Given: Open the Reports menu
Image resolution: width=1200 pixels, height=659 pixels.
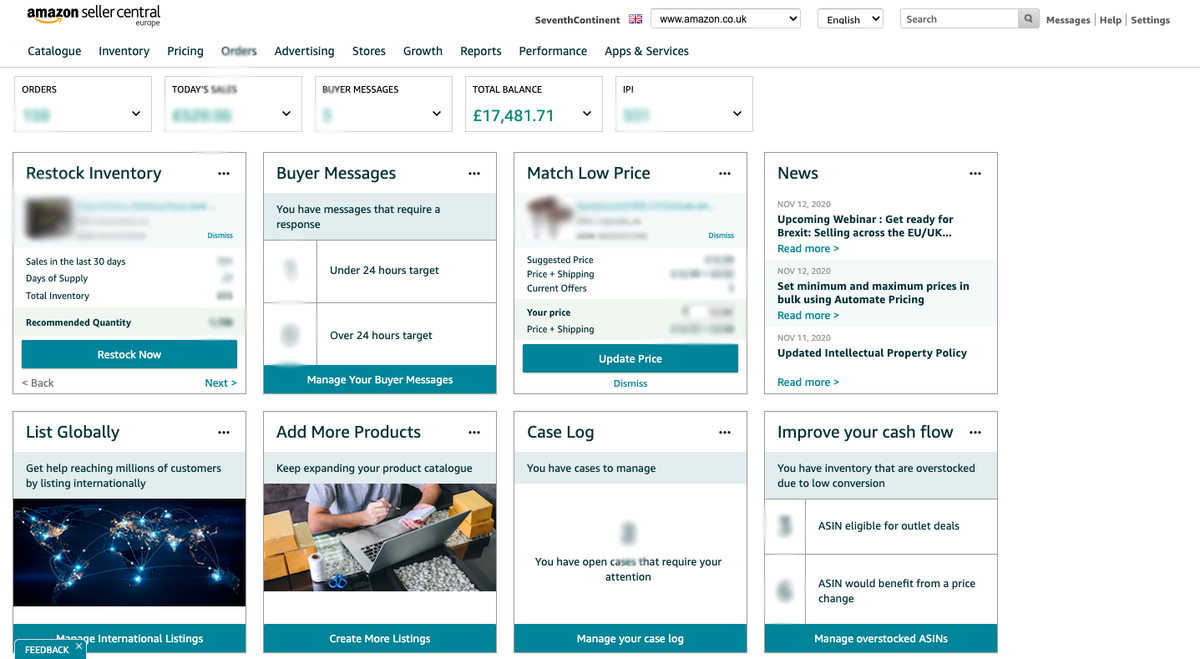Looking at the screenshot, I should [x=481, y=51].
